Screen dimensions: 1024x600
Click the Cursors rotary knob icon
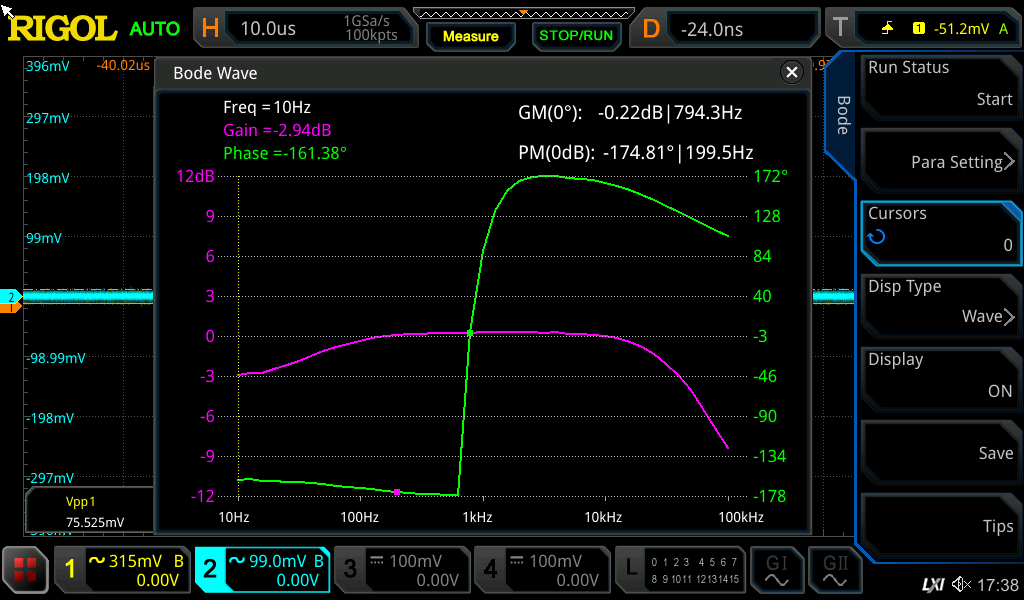(877, 237)
